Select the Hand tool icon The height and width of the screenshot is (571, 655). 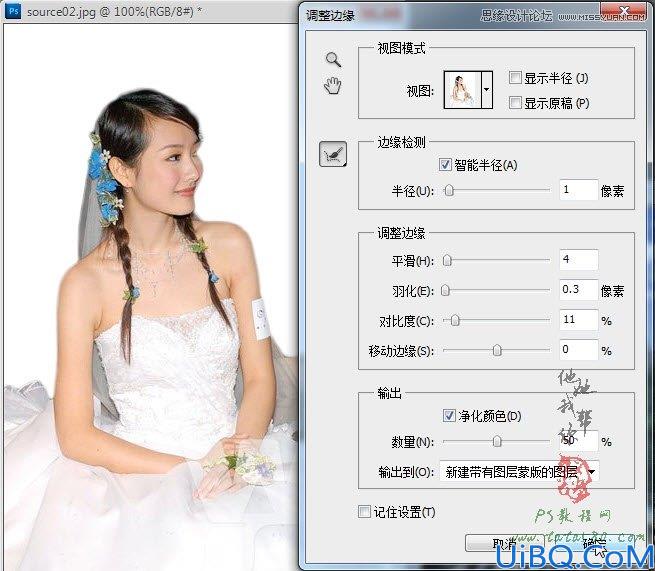pyautogui.click(x=333, y=86)
